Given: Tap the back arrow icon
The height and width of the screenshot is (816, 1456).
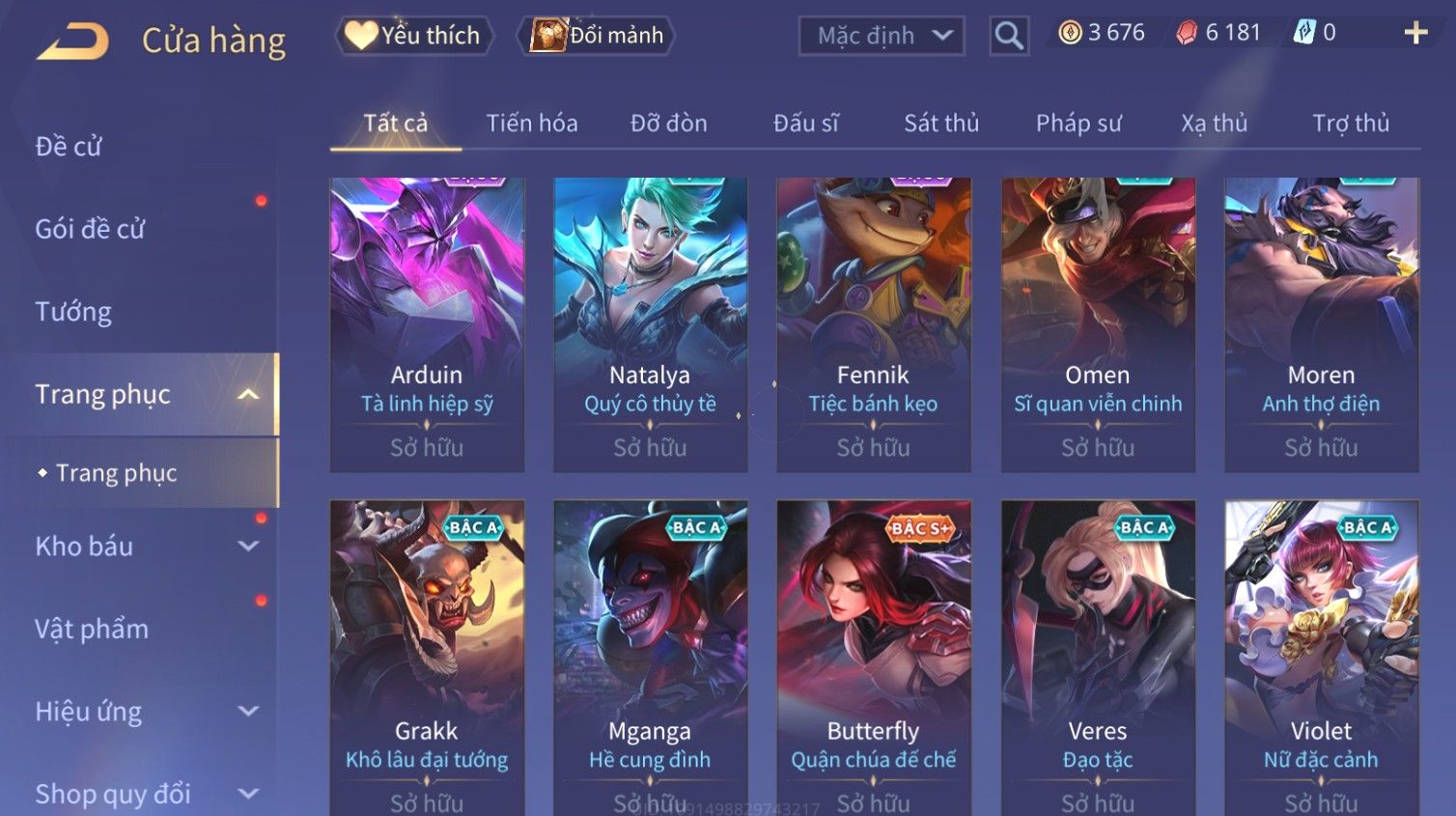Looking at the screenshot, I should [x=72, y=42].
